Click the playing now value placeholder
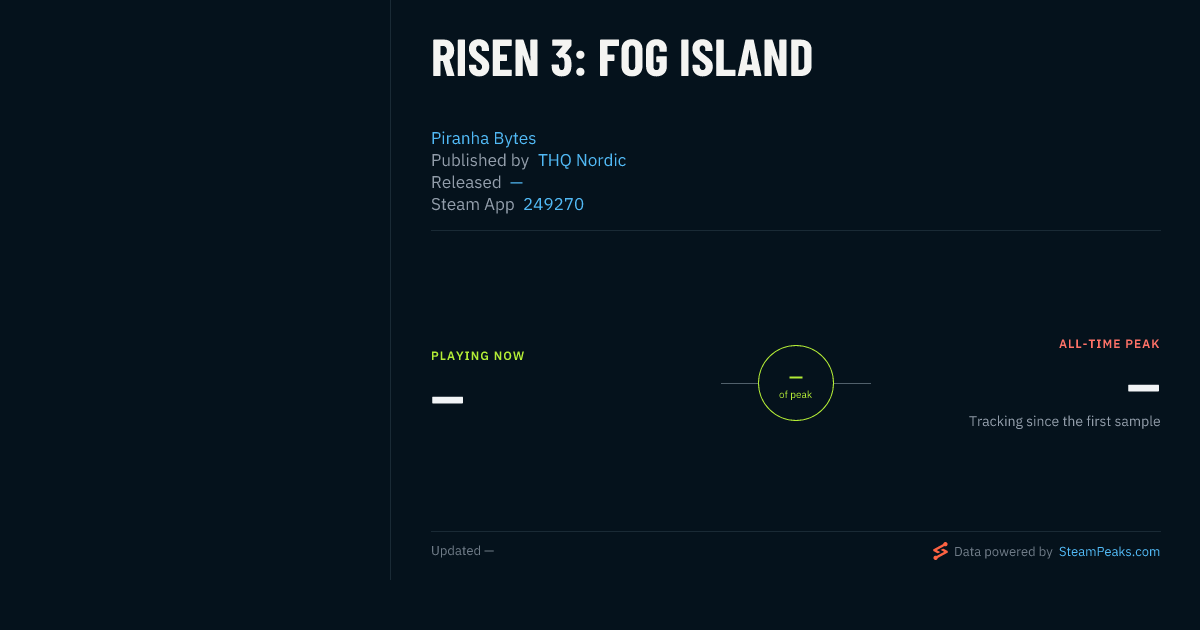This screenshot has height=630, width=1200. pyautogui.click(x=447, y=400)
